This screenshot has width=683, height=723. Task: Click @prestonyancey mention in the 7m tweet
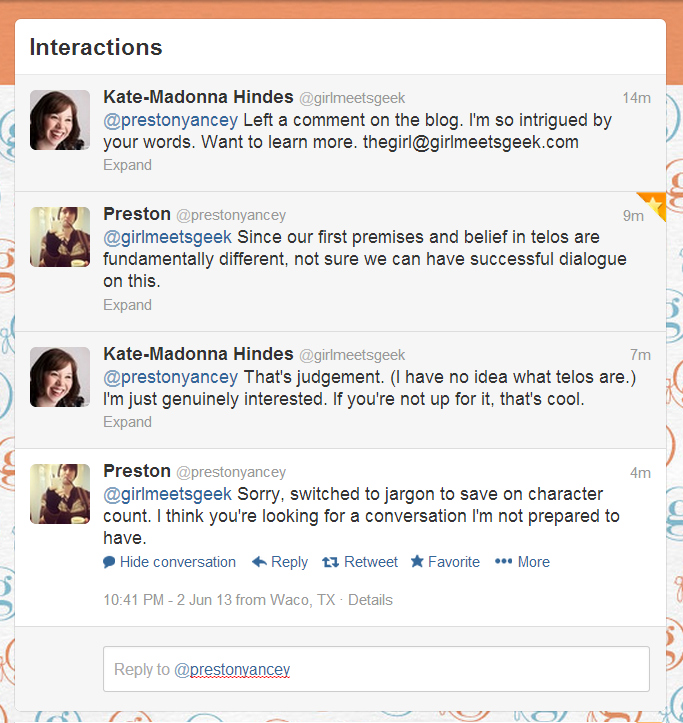(x=171, y=377)
